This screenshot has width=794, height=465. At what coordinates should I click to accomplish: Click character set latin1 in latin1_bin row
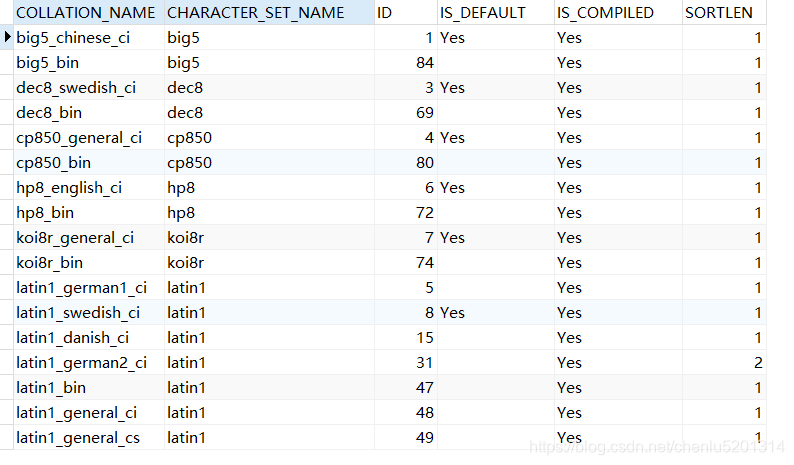point(269,388)
